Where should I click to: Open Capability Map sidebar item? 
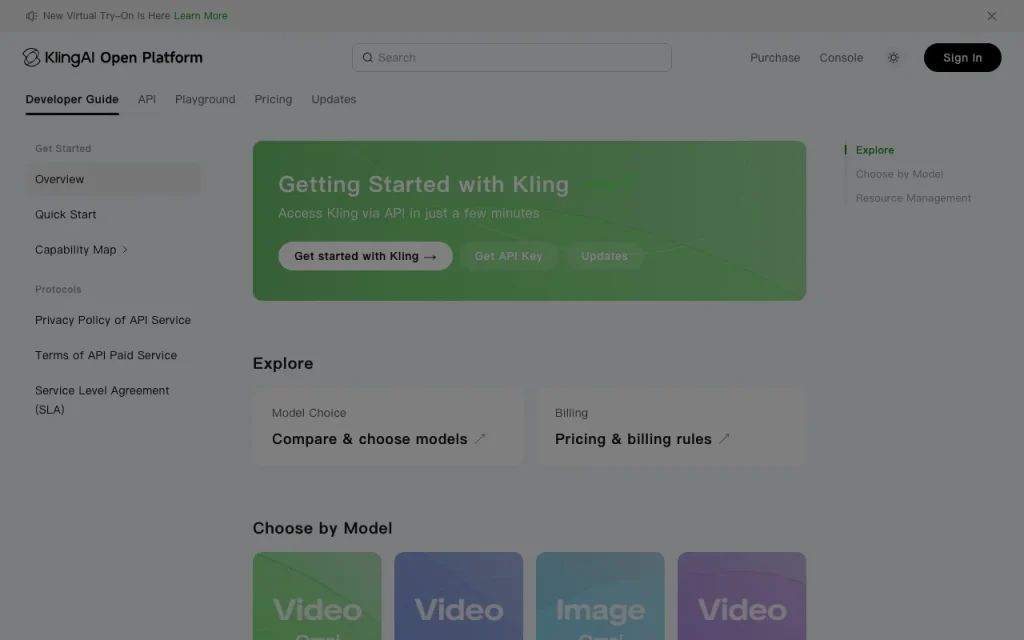point(75,249)
